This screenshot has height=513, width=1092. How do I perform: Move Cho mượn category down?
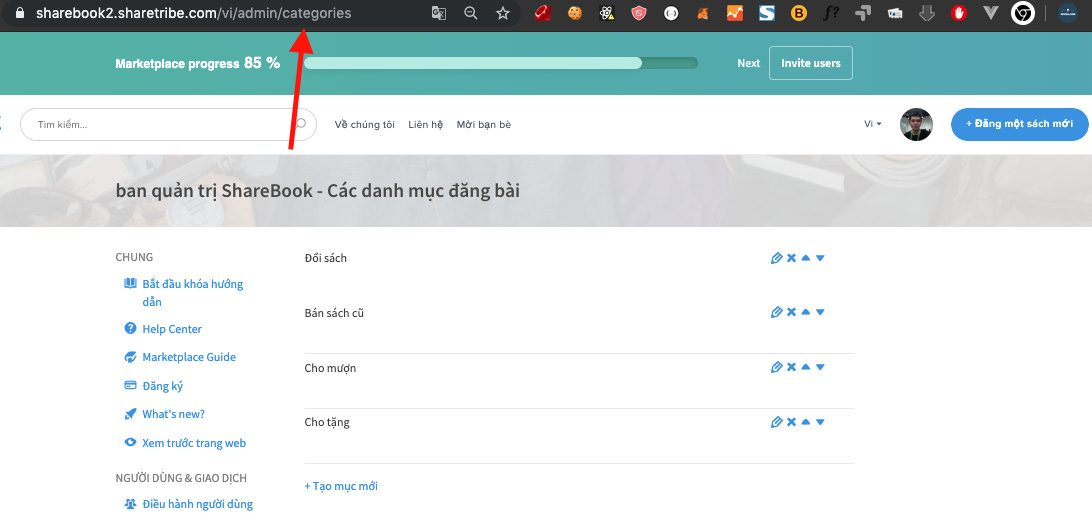point(820,367)
